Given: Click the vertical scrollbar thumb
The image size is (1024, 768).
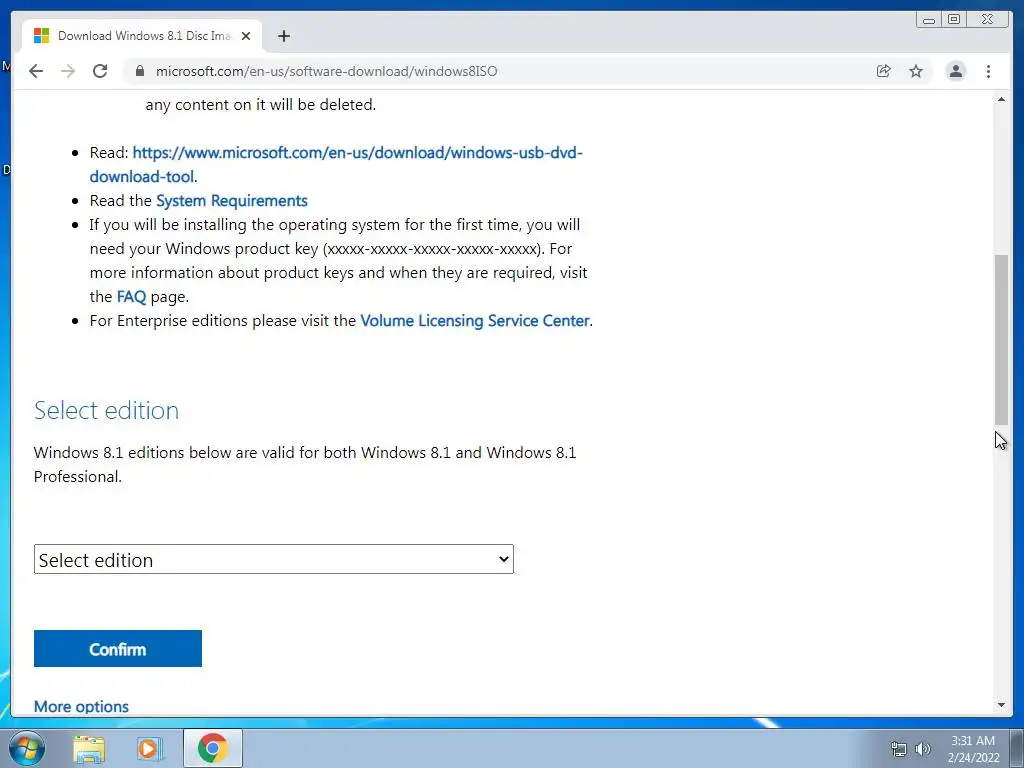Looking at the screenshot, I should [1001, 340].
